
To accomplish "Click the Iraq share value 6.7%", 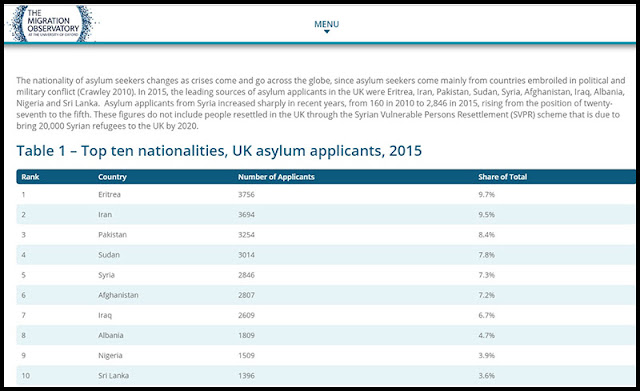I will click(487, 315).
